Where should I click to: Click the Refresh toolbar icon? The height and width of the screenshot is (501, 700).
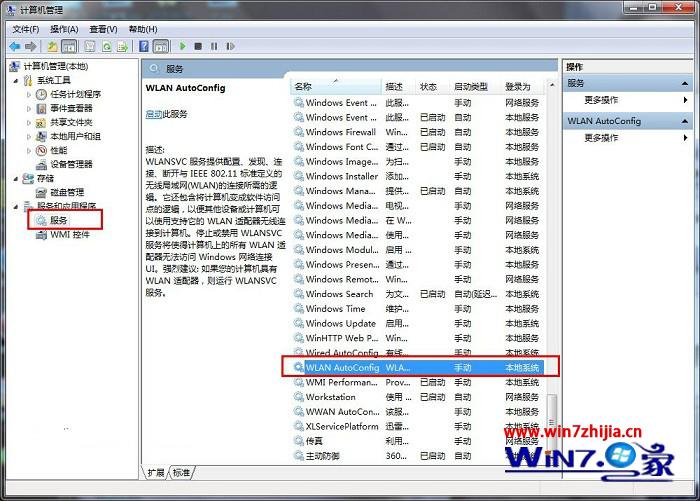(x=107, y=46)
